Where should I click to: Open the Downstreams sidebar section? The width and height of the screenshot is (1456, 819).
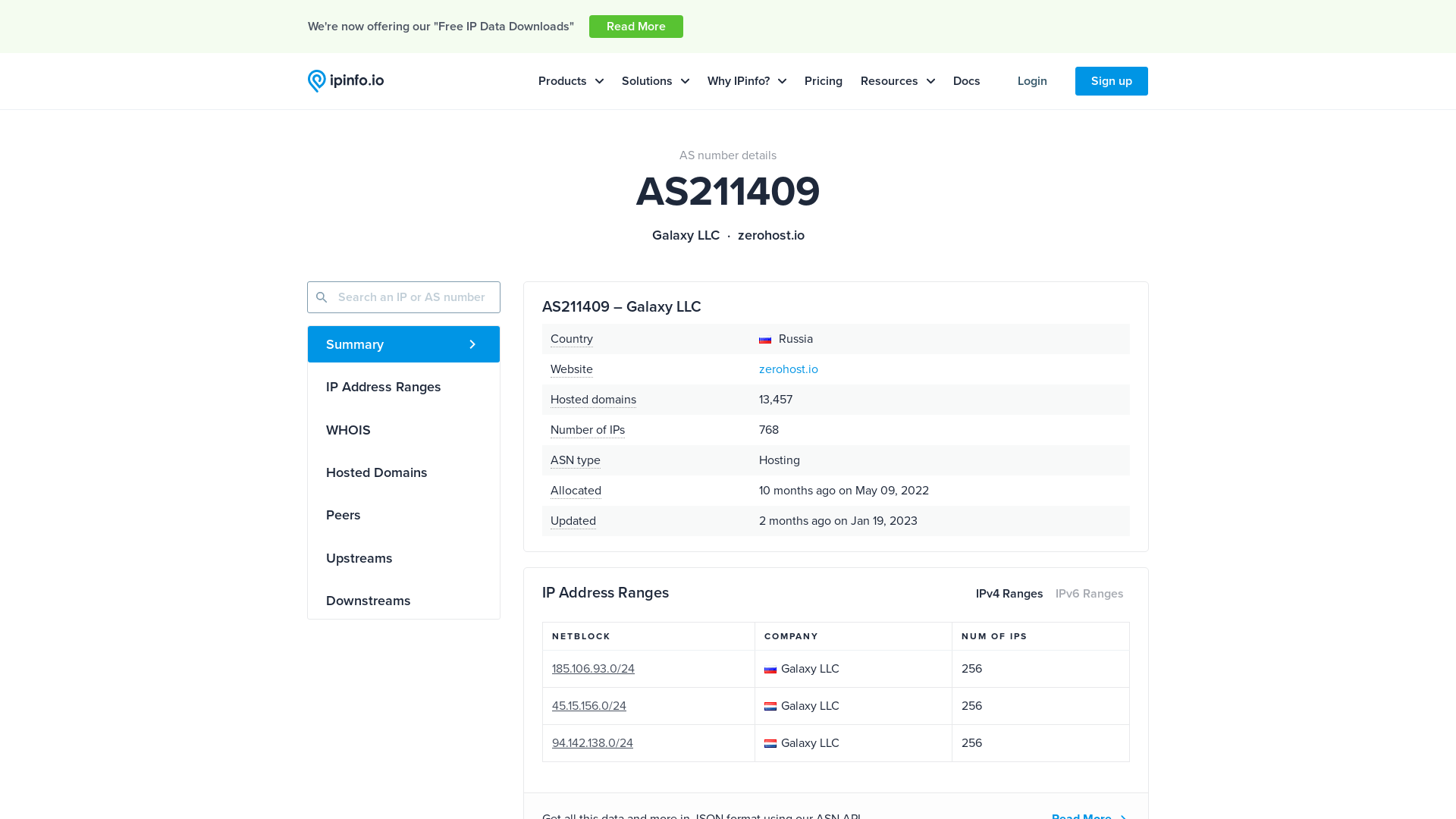click(403, 601)
